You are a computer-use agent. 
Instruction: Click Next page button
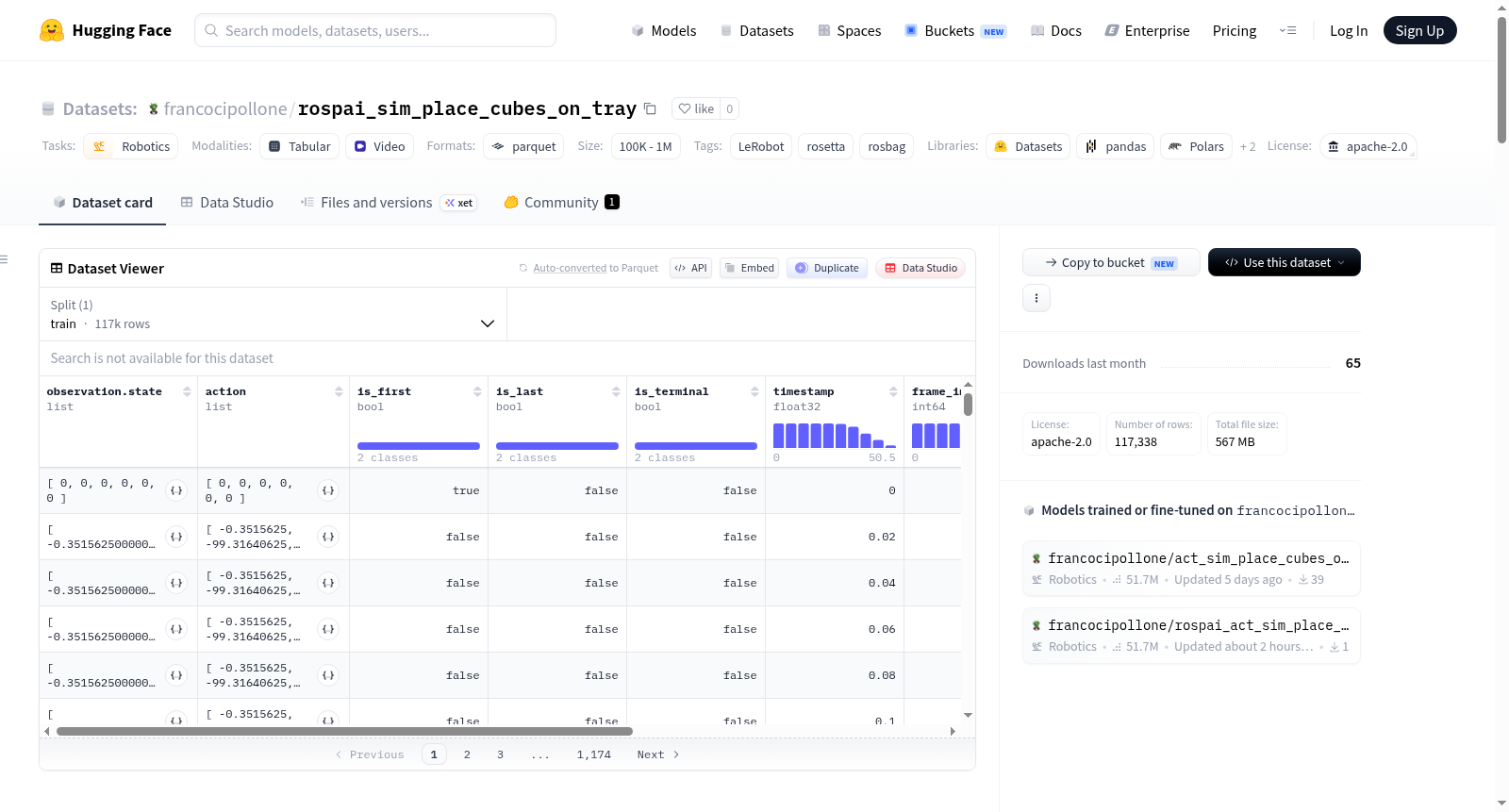(658, 754)
